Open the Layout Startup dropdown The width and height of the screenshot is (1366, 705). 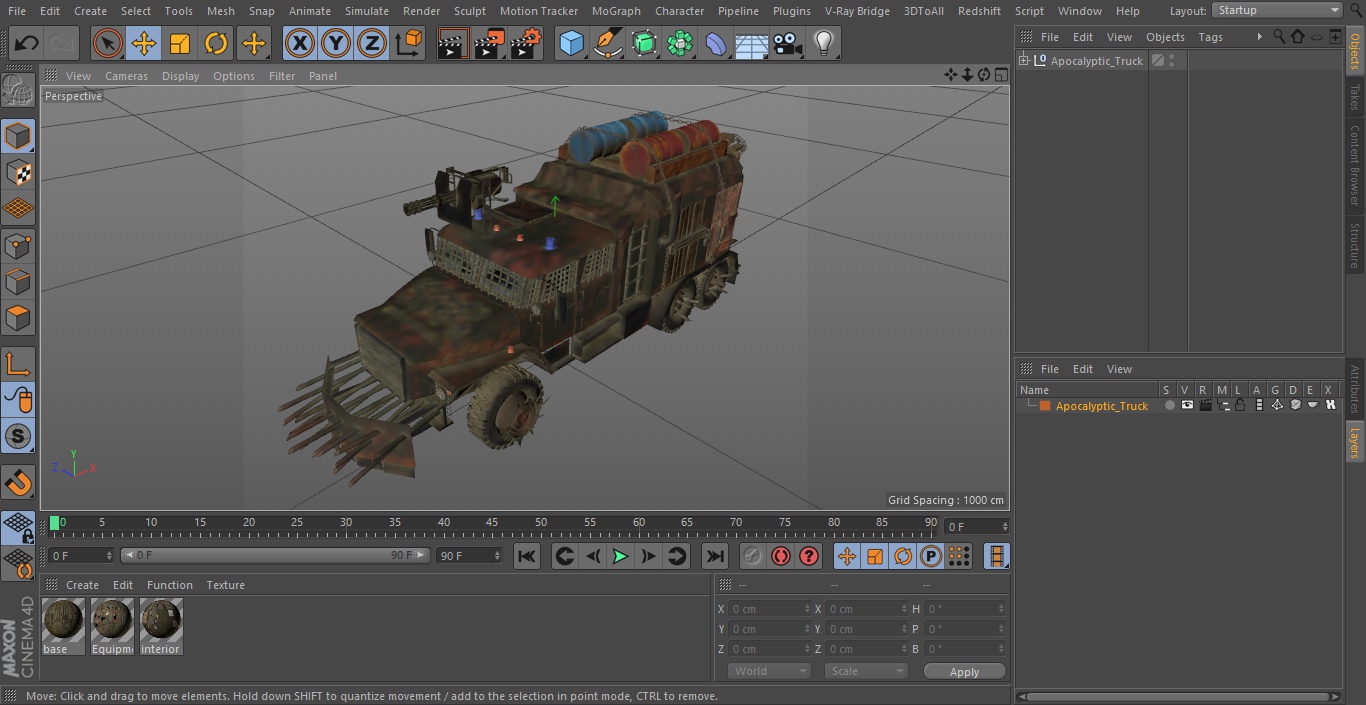(1277, 10)
